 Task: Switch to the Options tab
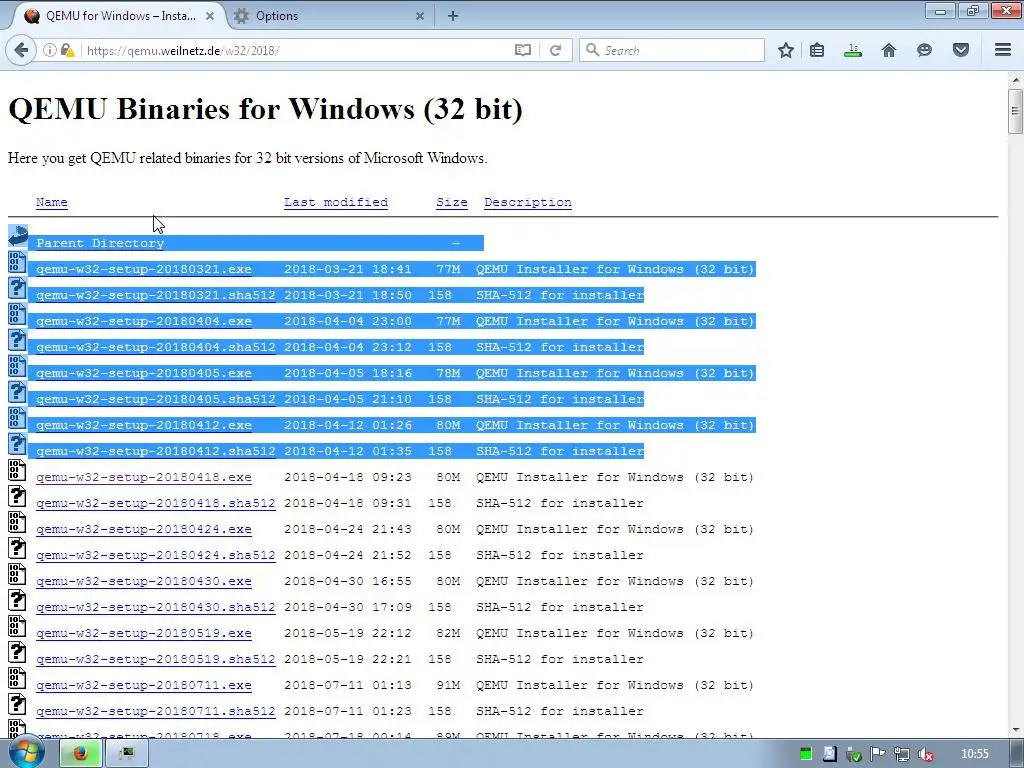click(329, 16)
